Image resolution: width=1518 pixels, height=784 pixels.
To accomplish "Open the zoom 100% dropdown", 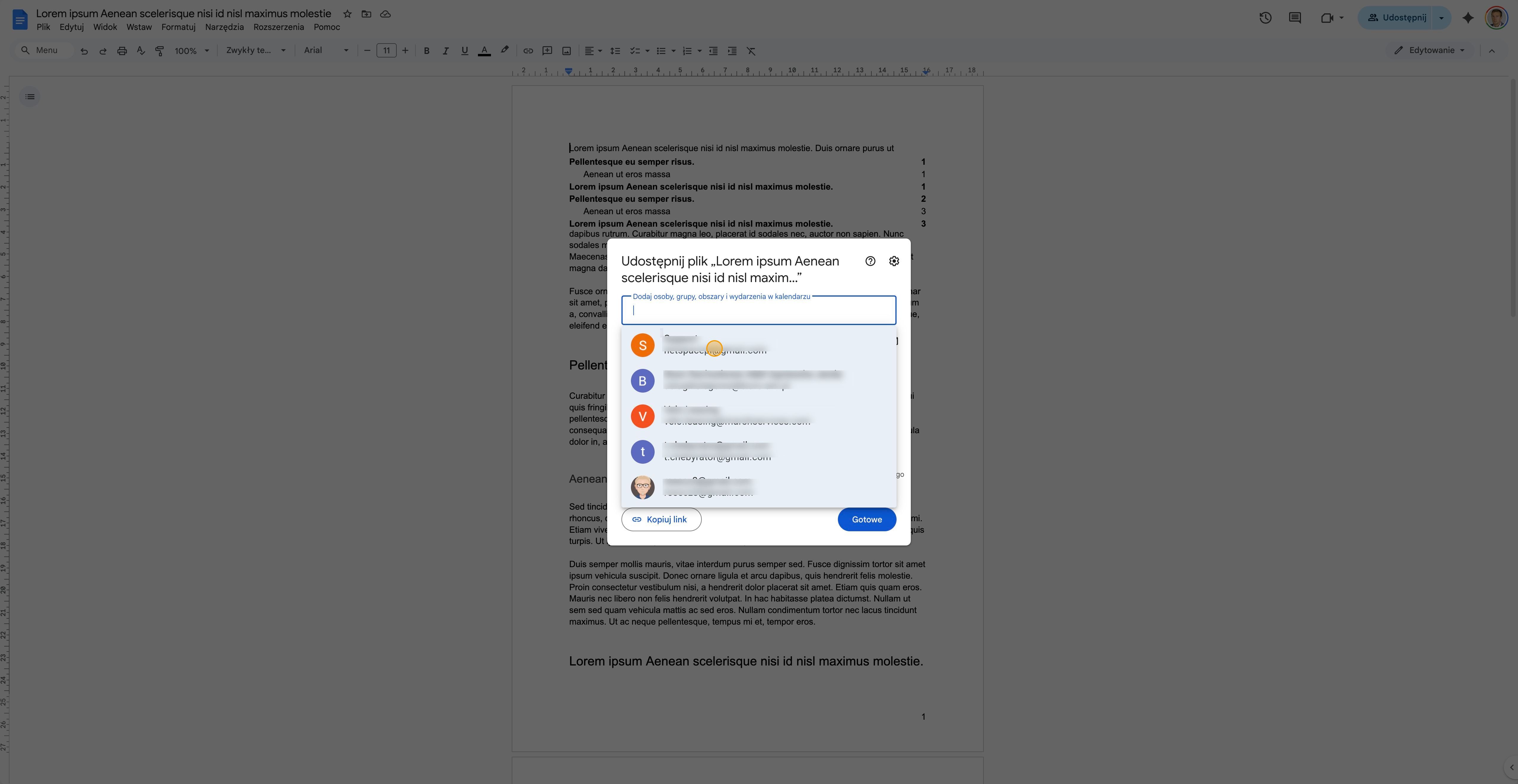I will click(192, 51).
